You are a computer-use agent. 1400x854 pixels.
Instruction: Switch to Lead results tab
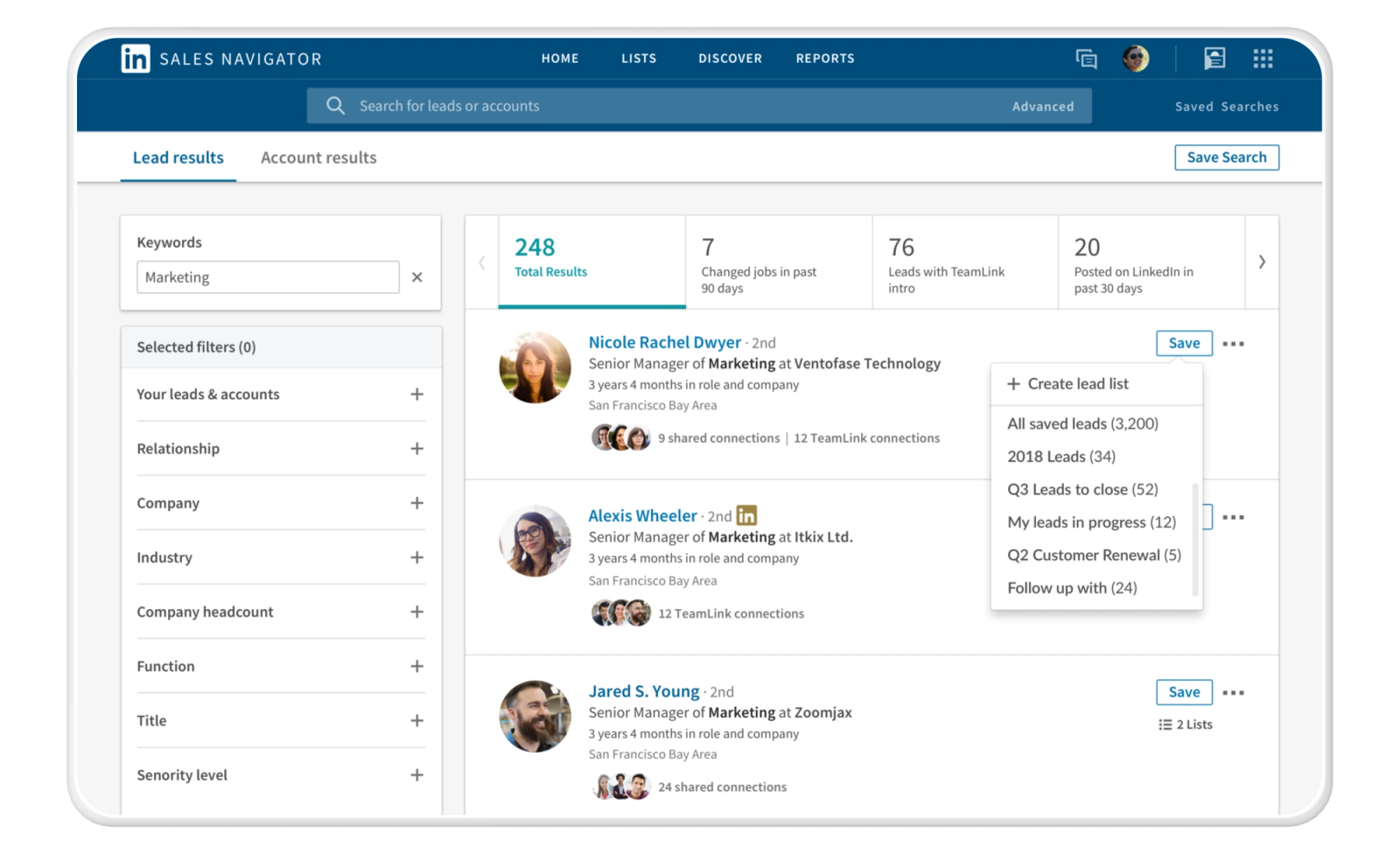click(x=178, y=157)
